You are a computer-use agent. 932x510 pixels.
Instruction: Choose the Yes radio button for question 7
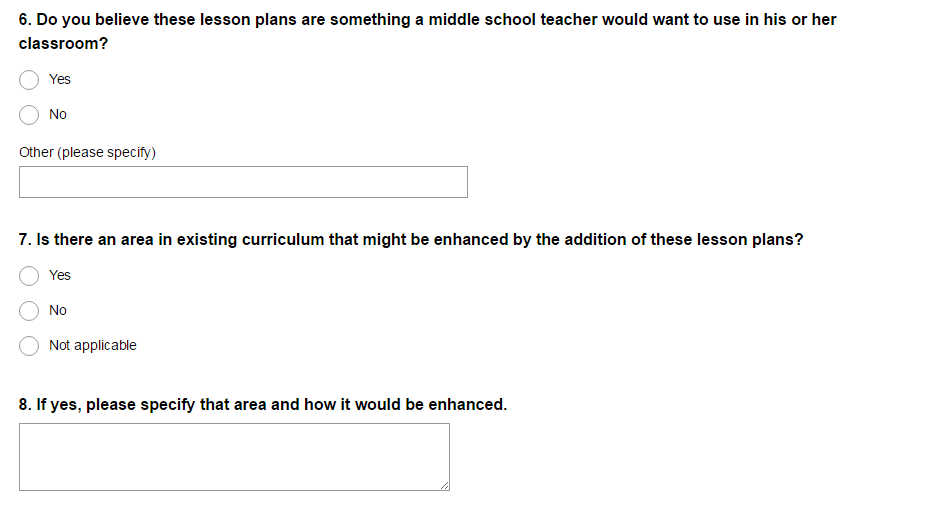pos(29,275)
